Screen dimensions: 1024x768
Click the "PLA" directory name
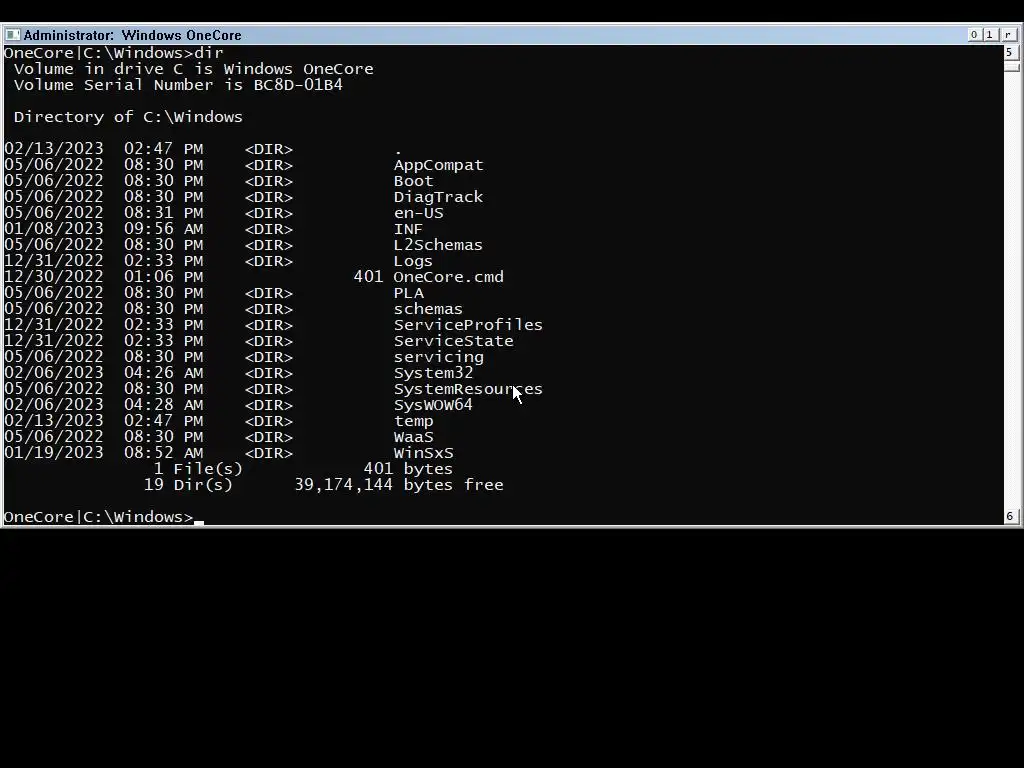pyautogui.click(x=409, y=293)
